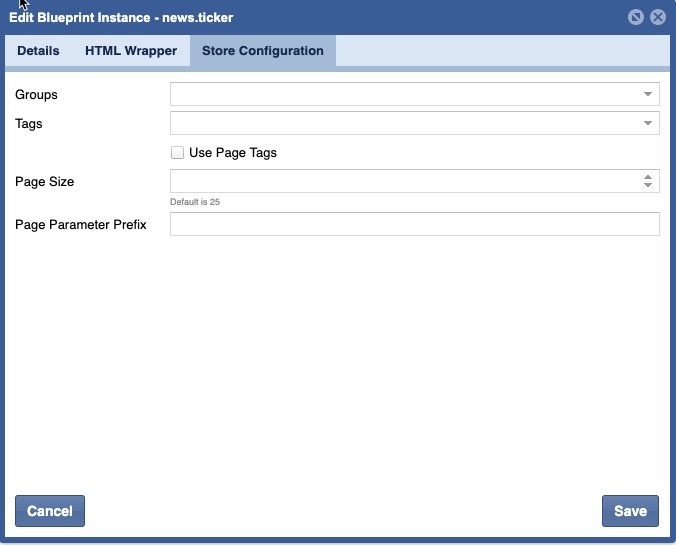
Task: Close the Edit Blueprint Instance dialog
Action: click(x=657, y=17)
